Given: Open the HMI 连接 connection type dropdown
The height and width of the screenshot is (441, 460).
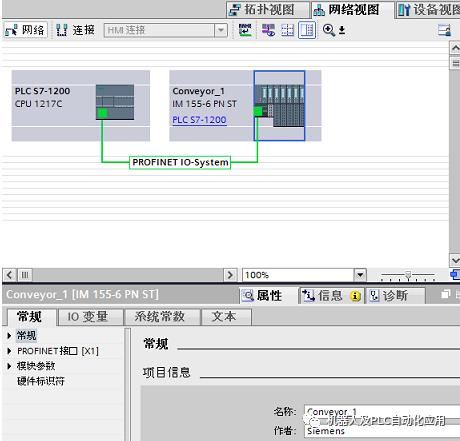Looking at the screenshot, I should coord(221,30).
